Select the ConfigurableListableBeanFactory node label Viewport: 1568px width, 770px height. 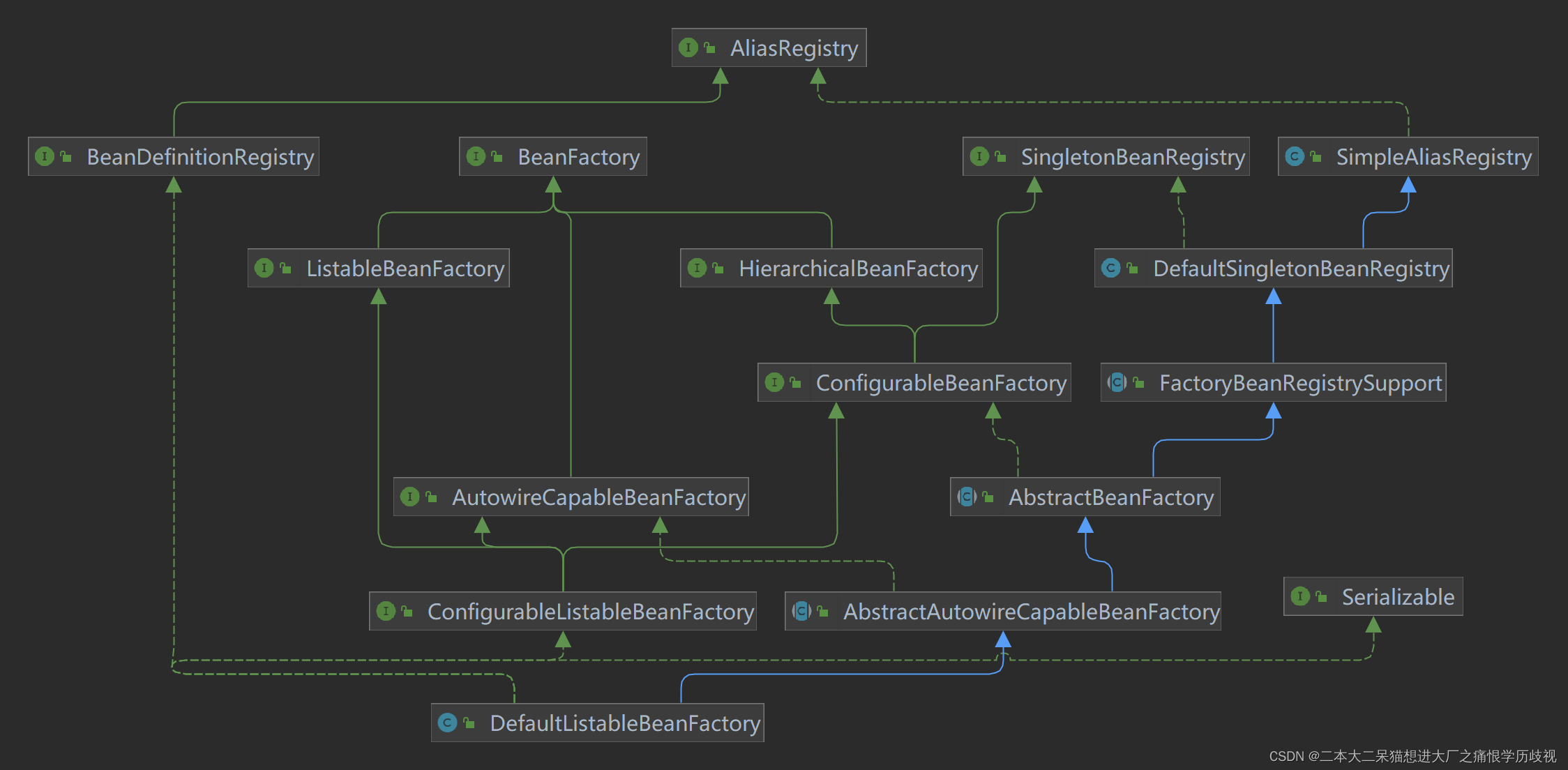tap(591, 612)
